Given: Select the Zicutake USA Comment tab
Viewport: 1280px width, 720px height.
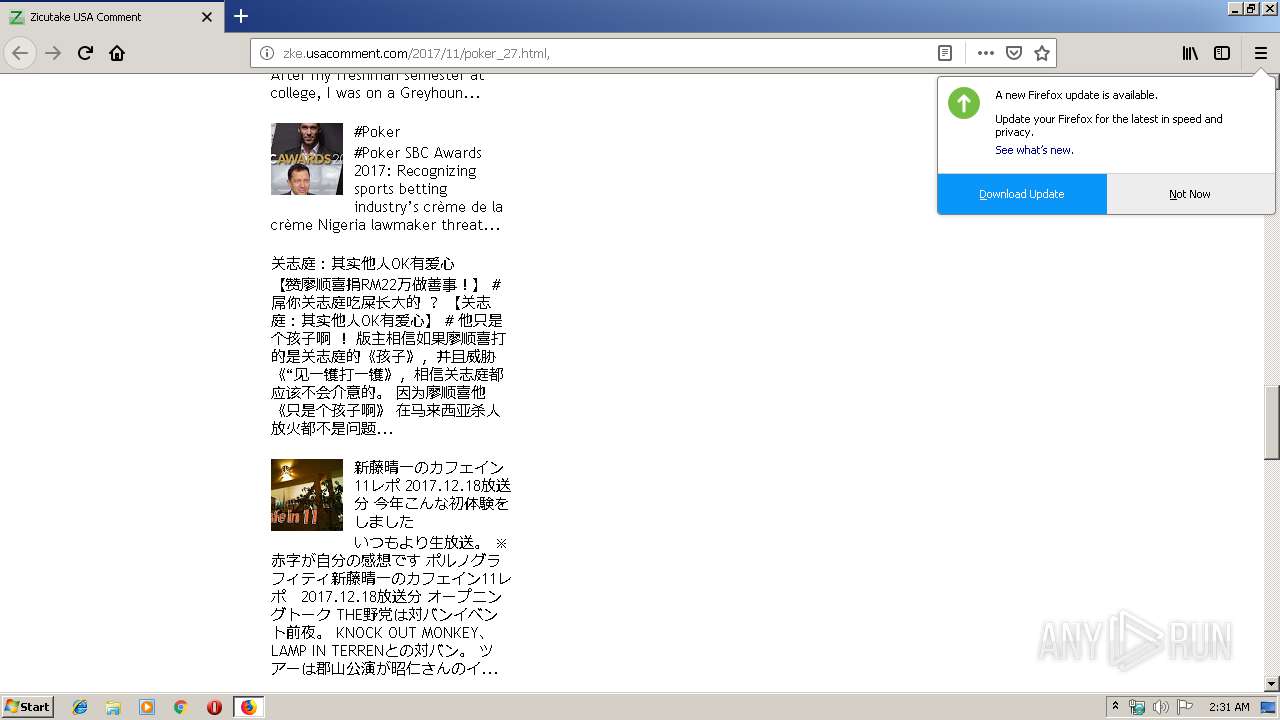Looking at the screenshot, I should pyautogui.click(x=112, y=17).
